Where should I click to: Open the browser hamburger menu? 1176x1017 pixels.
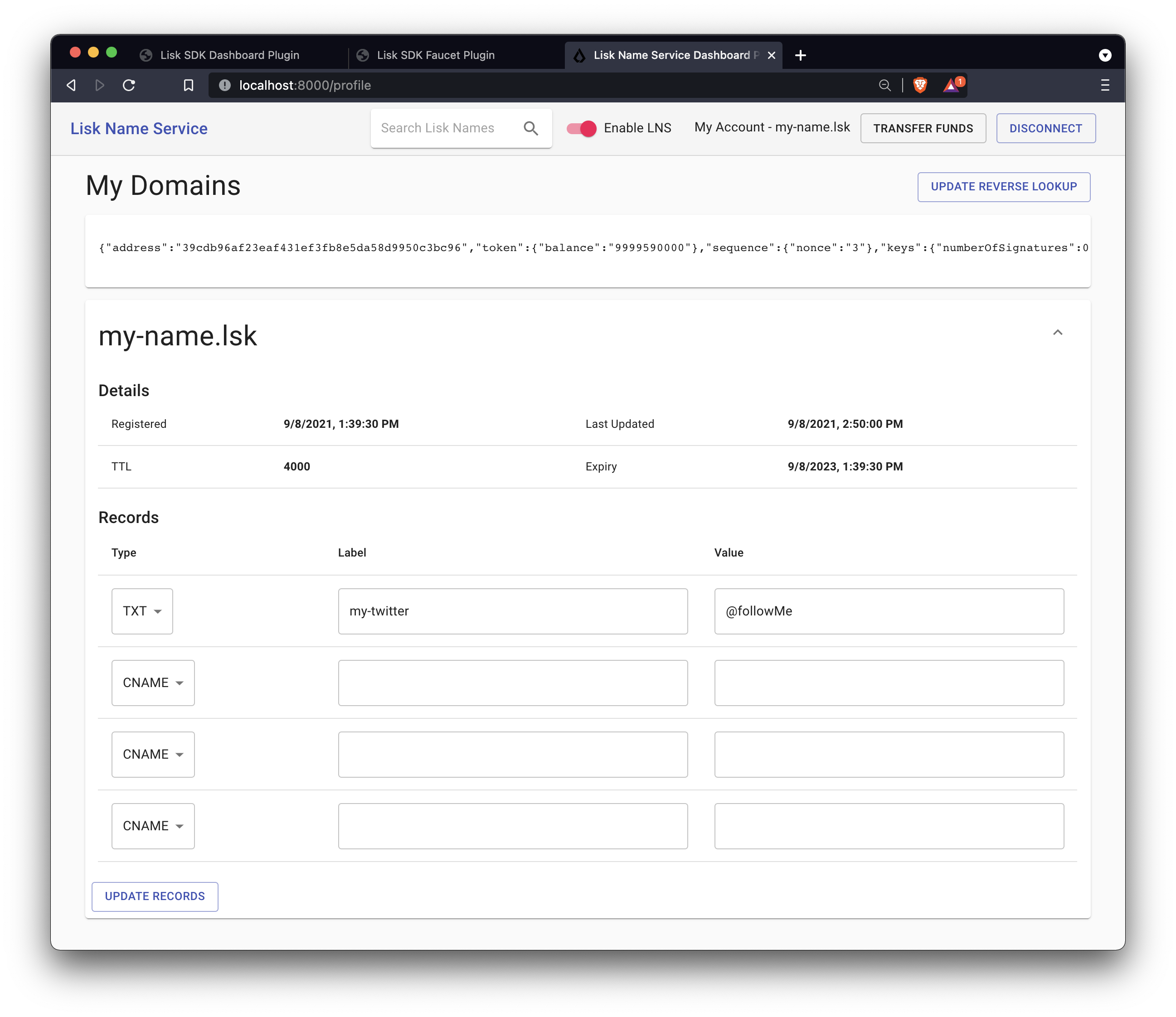[1104, 85]
